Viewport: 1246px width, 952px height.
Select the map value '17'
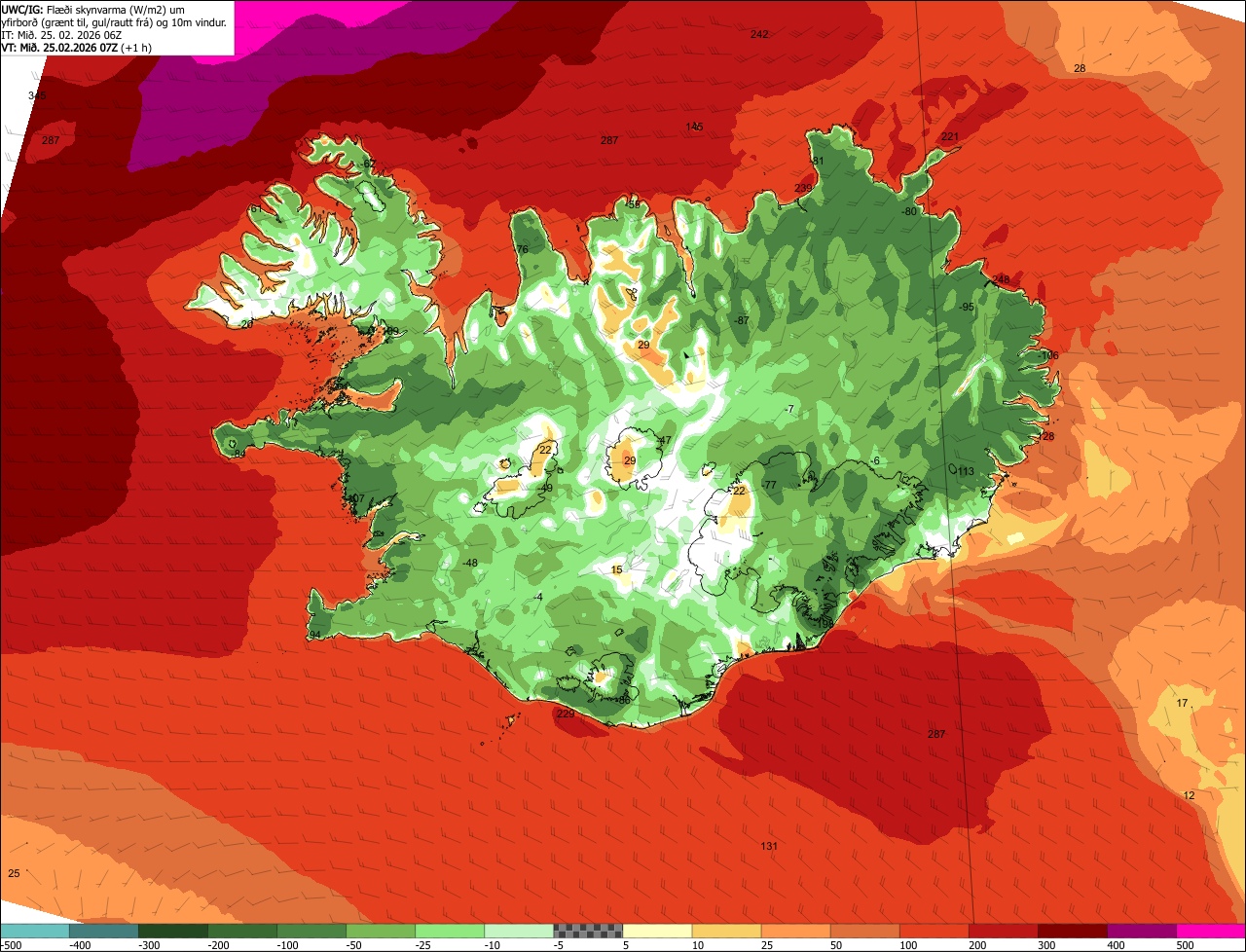(1183, 703)
